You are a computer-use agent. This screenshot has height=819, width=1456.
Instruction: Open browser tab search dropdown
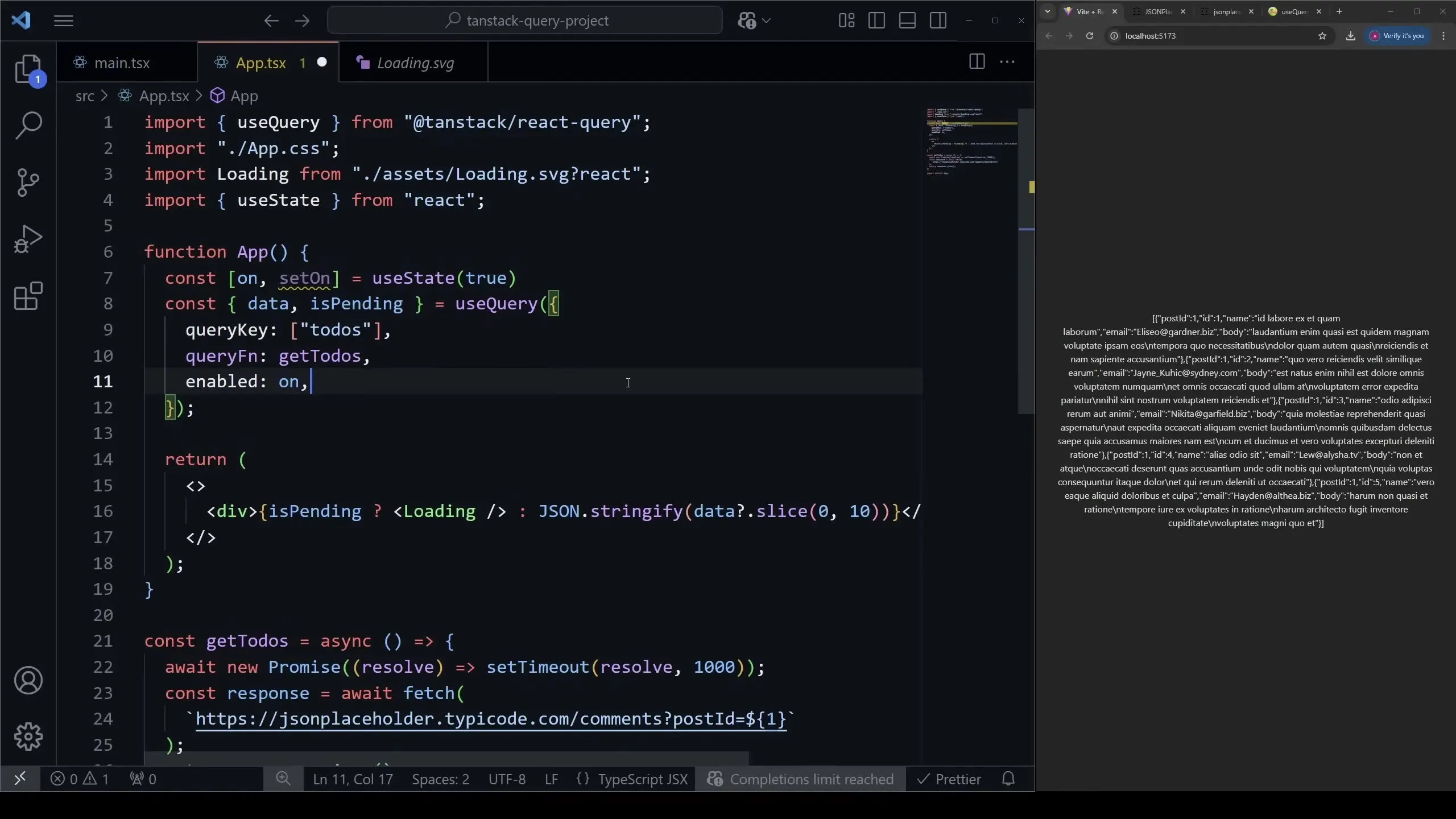pos(1047,11)
